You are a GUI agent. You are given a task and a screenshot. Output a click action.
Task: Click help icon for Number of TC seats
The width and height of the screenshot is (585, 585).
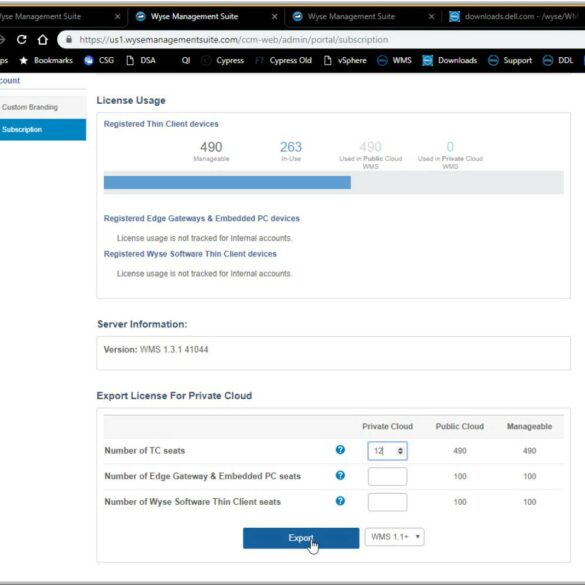340,450
